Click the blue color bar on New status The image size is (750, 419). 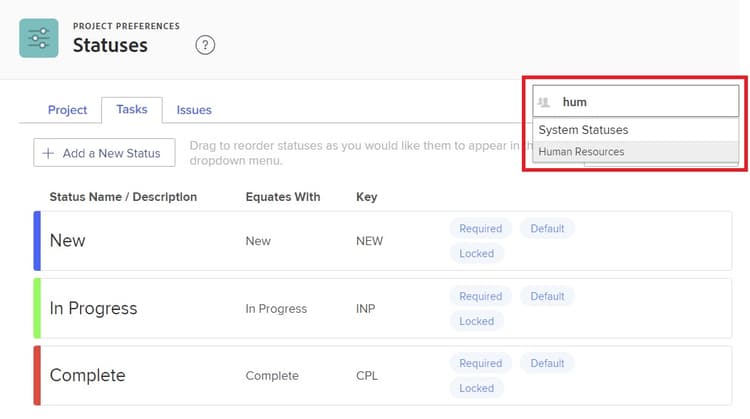coord(37,240)
